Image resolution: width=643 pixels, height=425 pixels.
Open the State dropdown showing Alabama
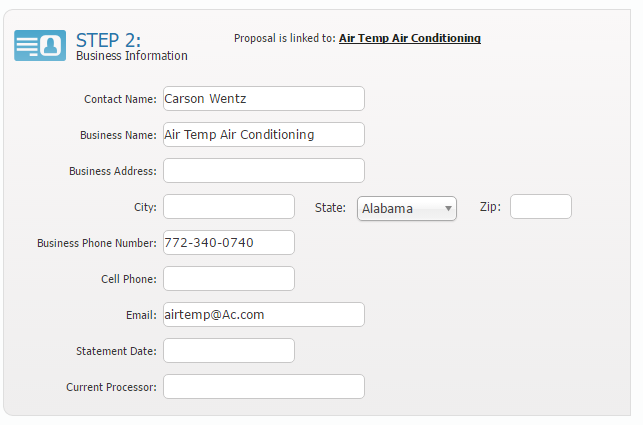click(x=406, y=208)
